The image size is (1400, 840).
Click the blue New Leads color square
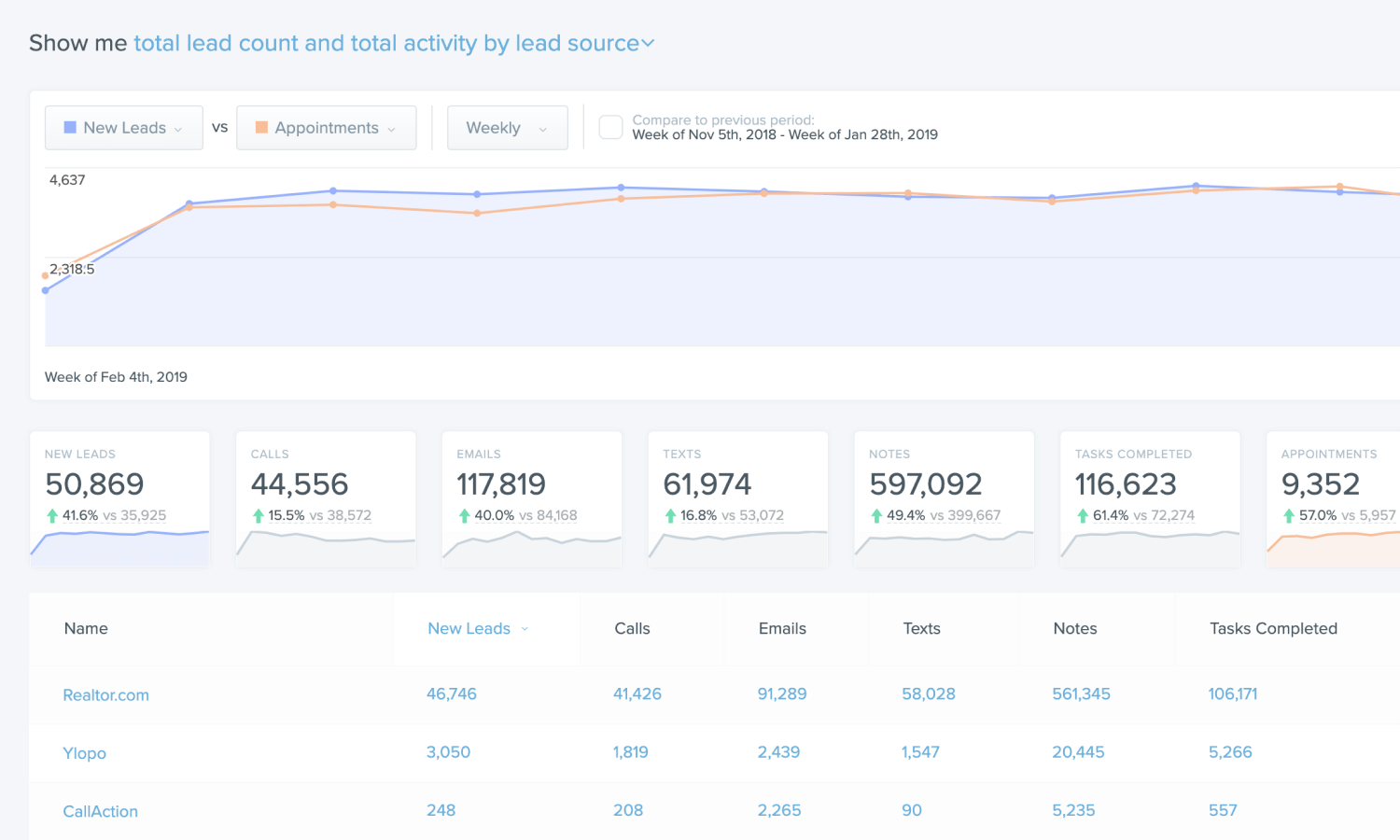coord(70,127)
